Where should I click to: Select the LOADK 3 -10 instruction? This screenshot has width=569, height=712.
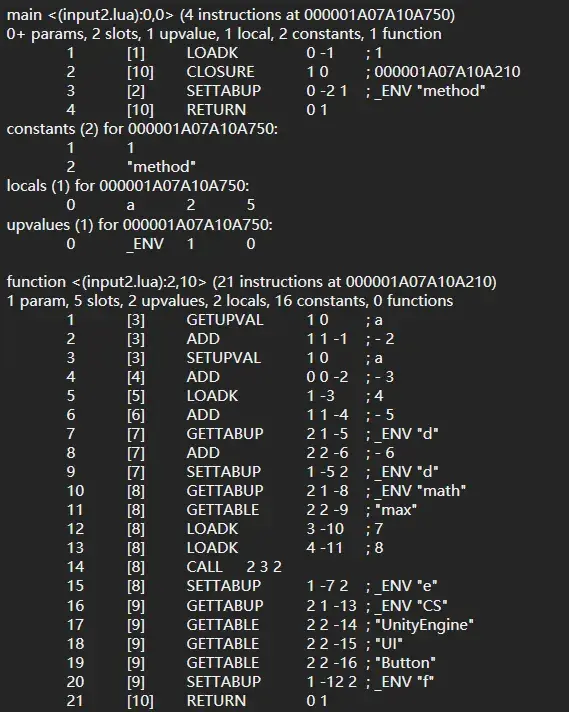point(225,529)
